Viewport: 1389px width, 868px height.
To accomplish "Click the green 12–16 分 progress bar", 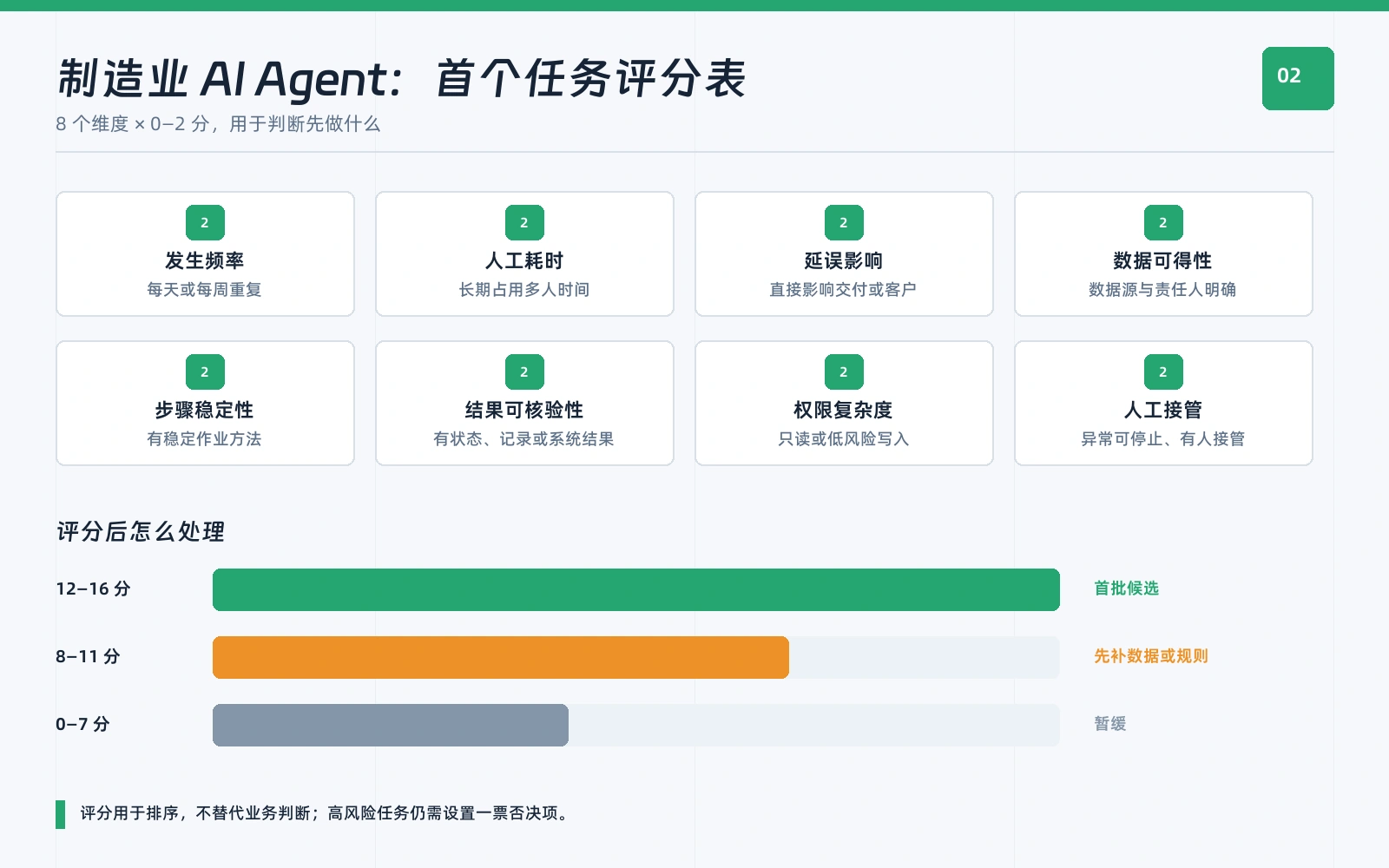I will (636, 590).
